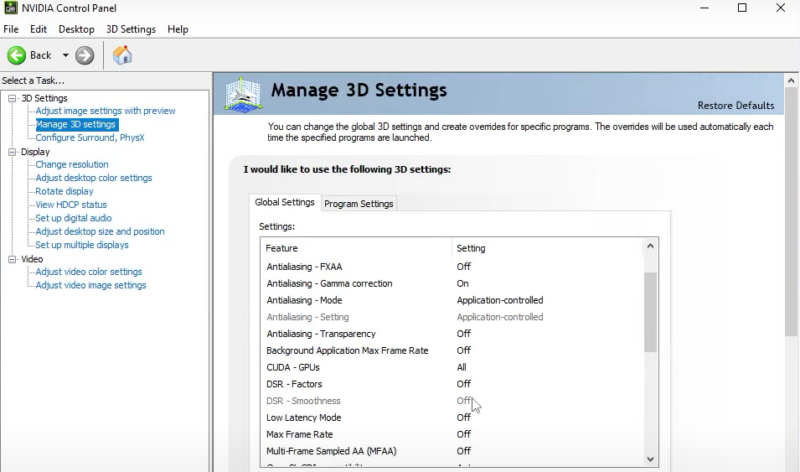Image resolution: width=800 pixels, height=472 pixels.
Task: Close the NVIDIA Control Panel window
Action: (x=781, y=8)
